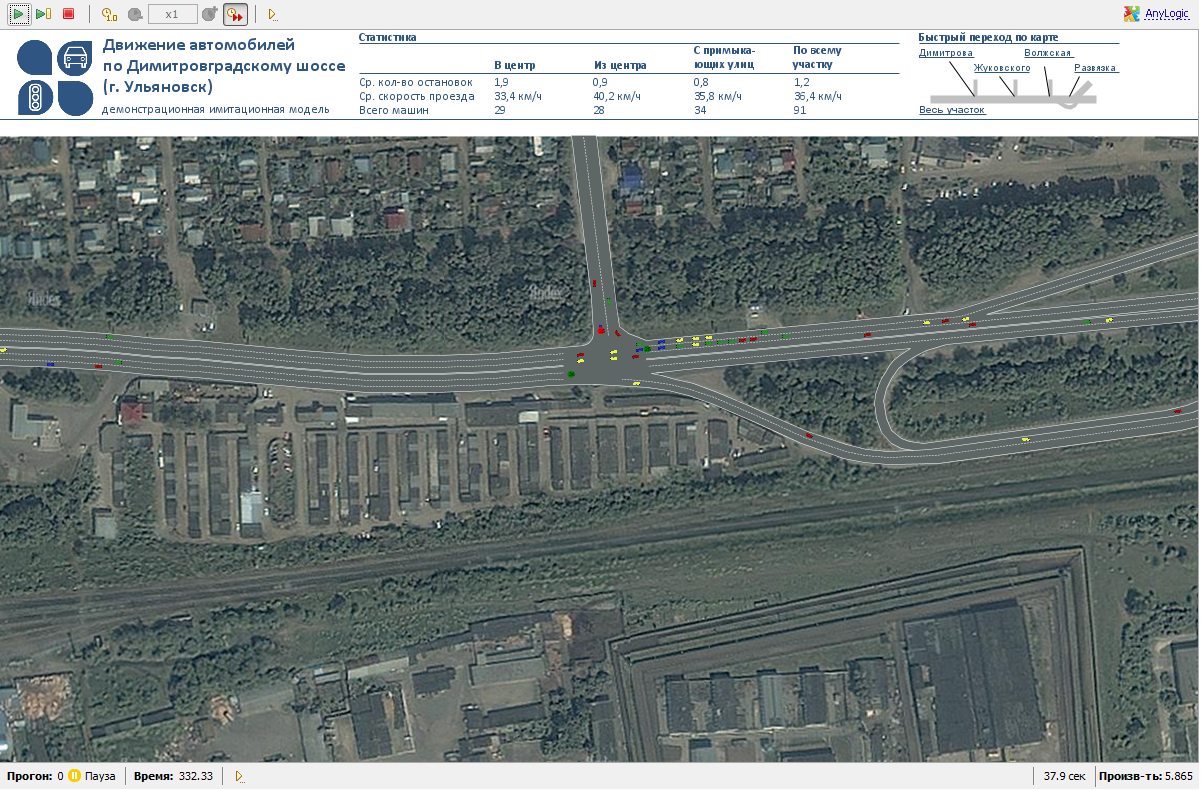Click the slow down simulation icon

(135, 14)
